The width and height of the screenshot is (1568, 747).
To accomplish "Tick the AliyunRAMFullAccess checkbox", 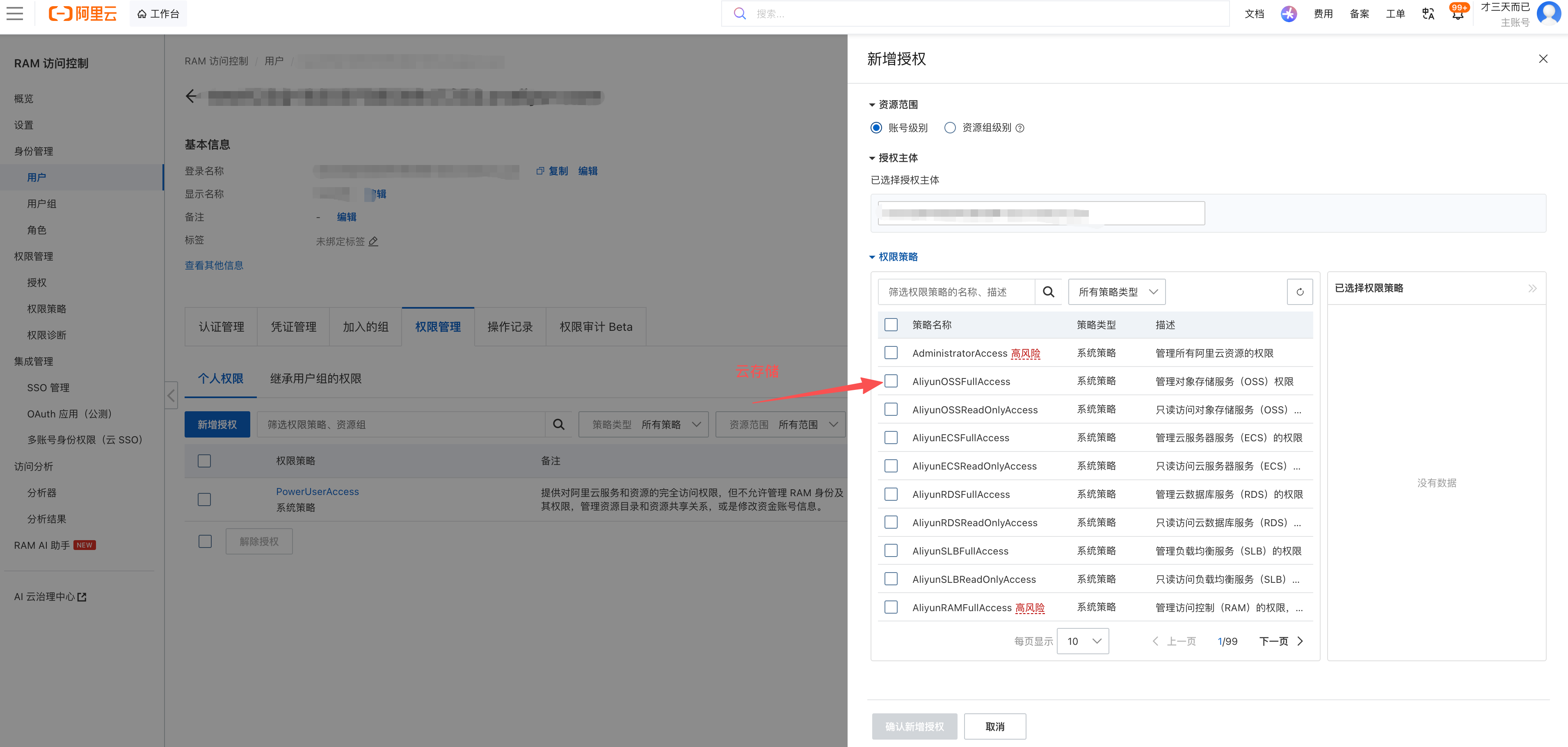I will [891, 607].
